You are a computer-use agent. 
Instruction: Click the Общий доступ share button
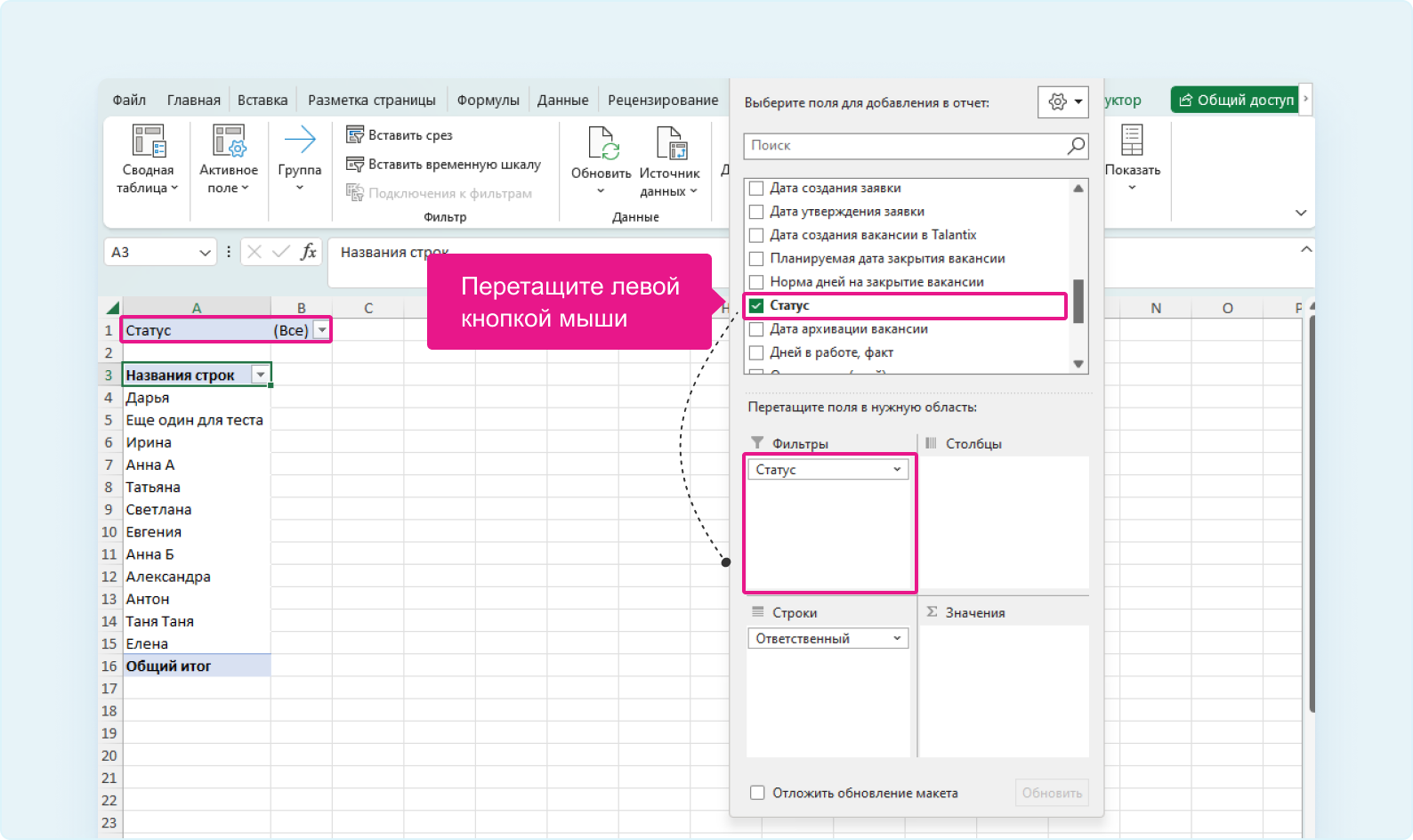[x=1235, y=101]
